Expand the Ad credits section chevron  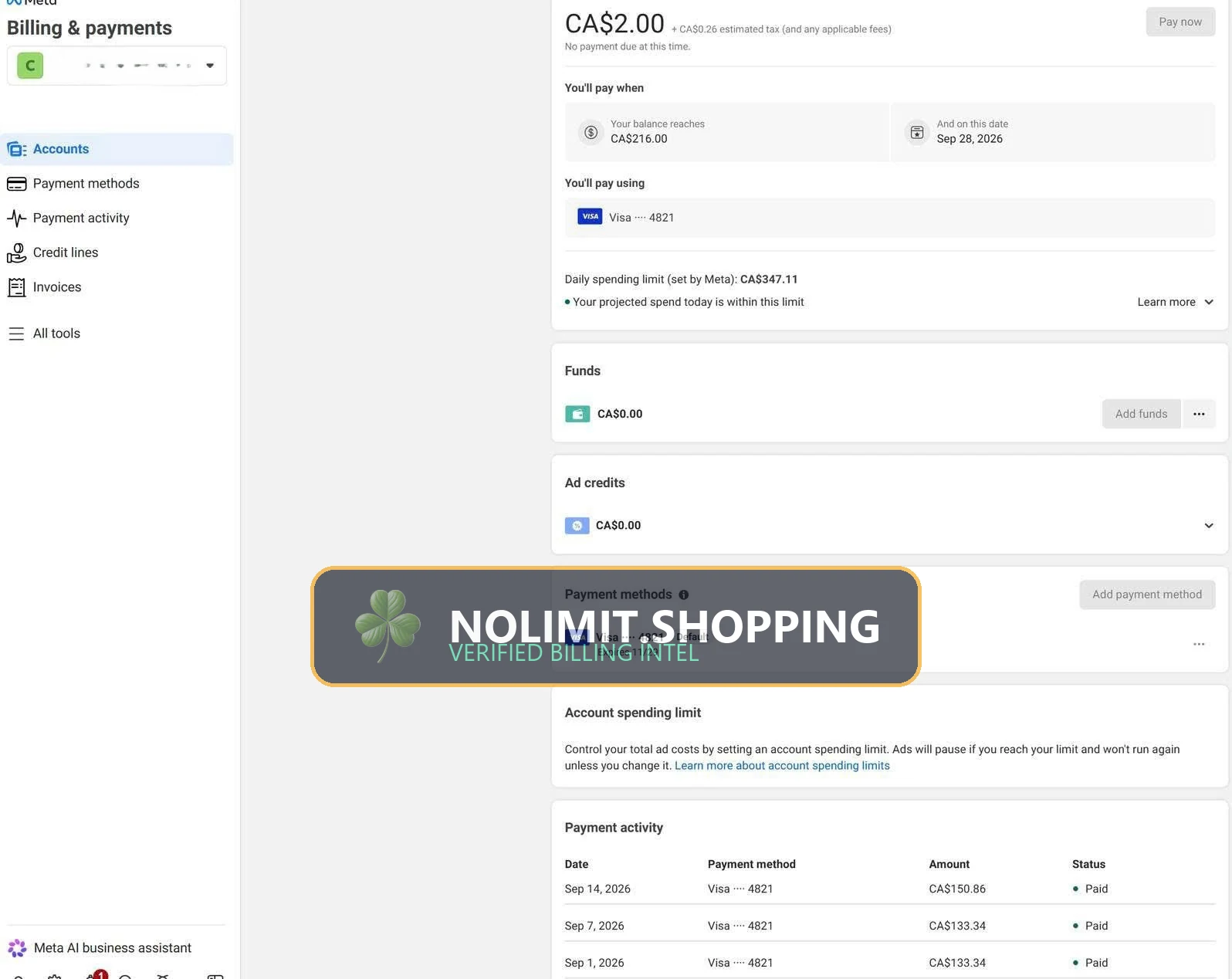coord(1209,526)
